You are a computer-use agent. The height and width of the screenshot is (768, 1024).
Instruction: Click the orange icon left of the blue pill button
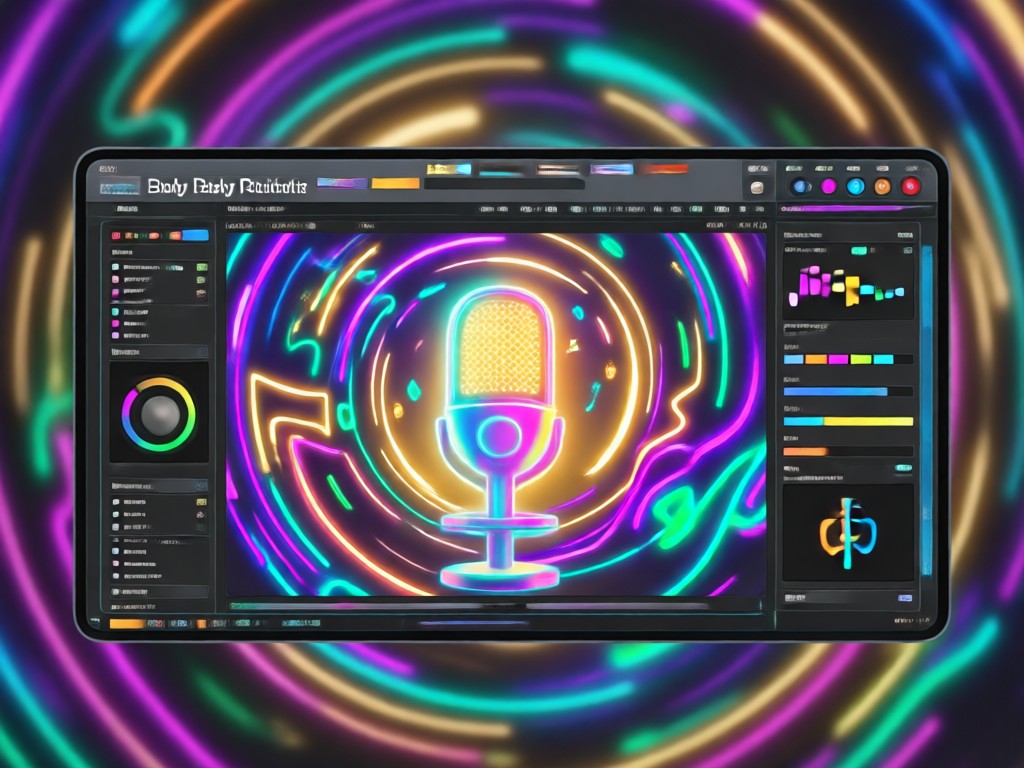point(175,236)
